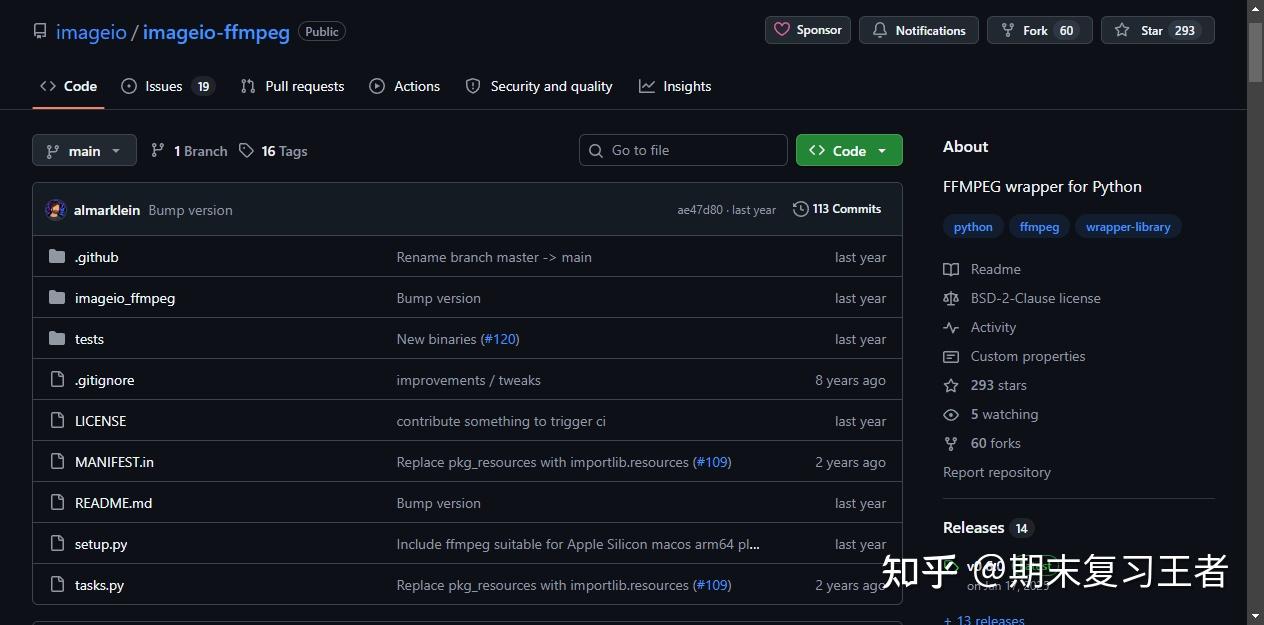
Task: Open the Issues tab
Action: pyautogui.click(x=167, y=86)
